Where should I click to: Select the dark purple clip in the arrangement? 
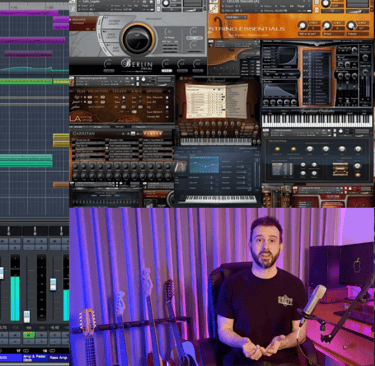[x=28, y=54]
